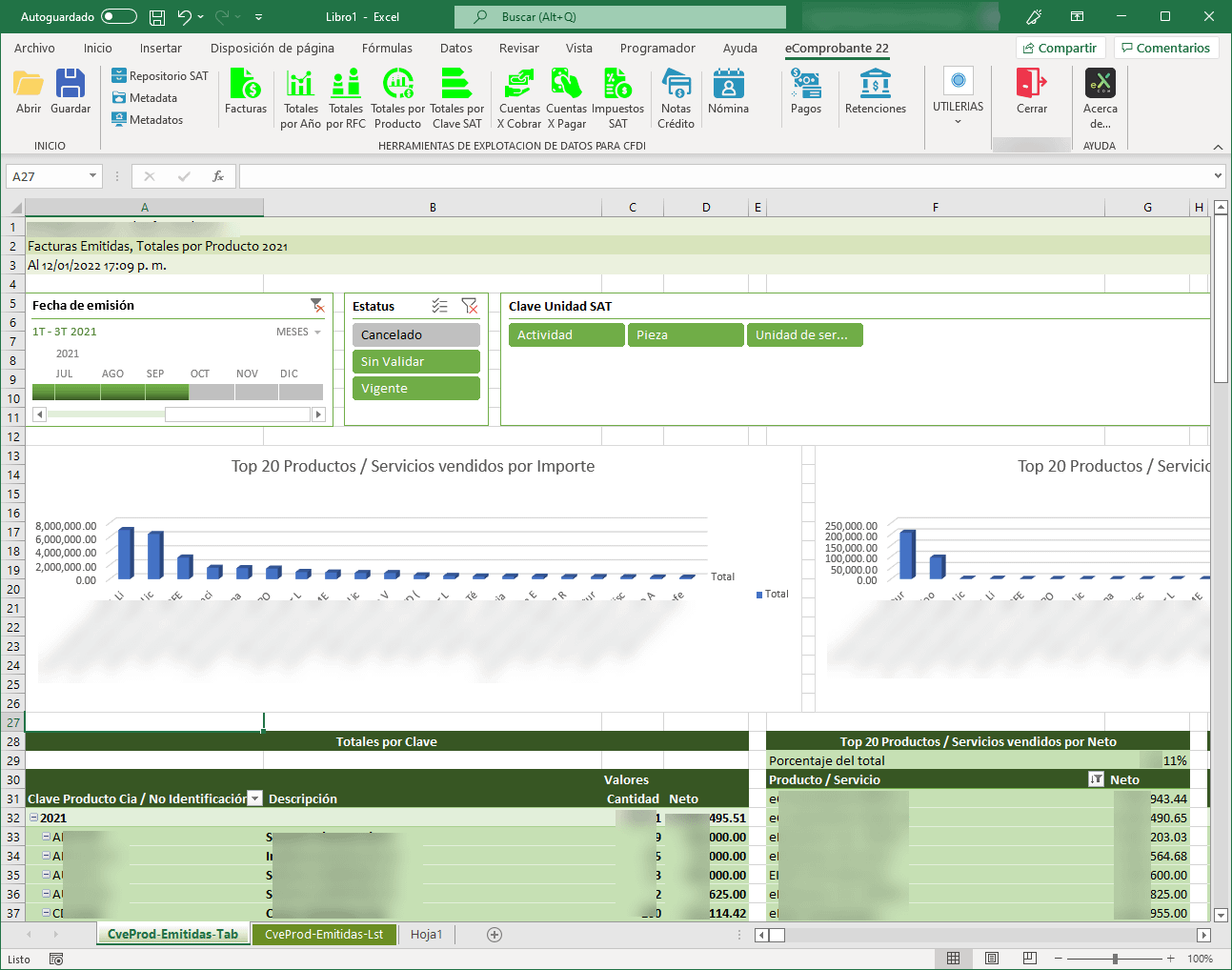Screen dimensions: 1232x970
Task: Click the Normal view button
Action: point(954,959)
